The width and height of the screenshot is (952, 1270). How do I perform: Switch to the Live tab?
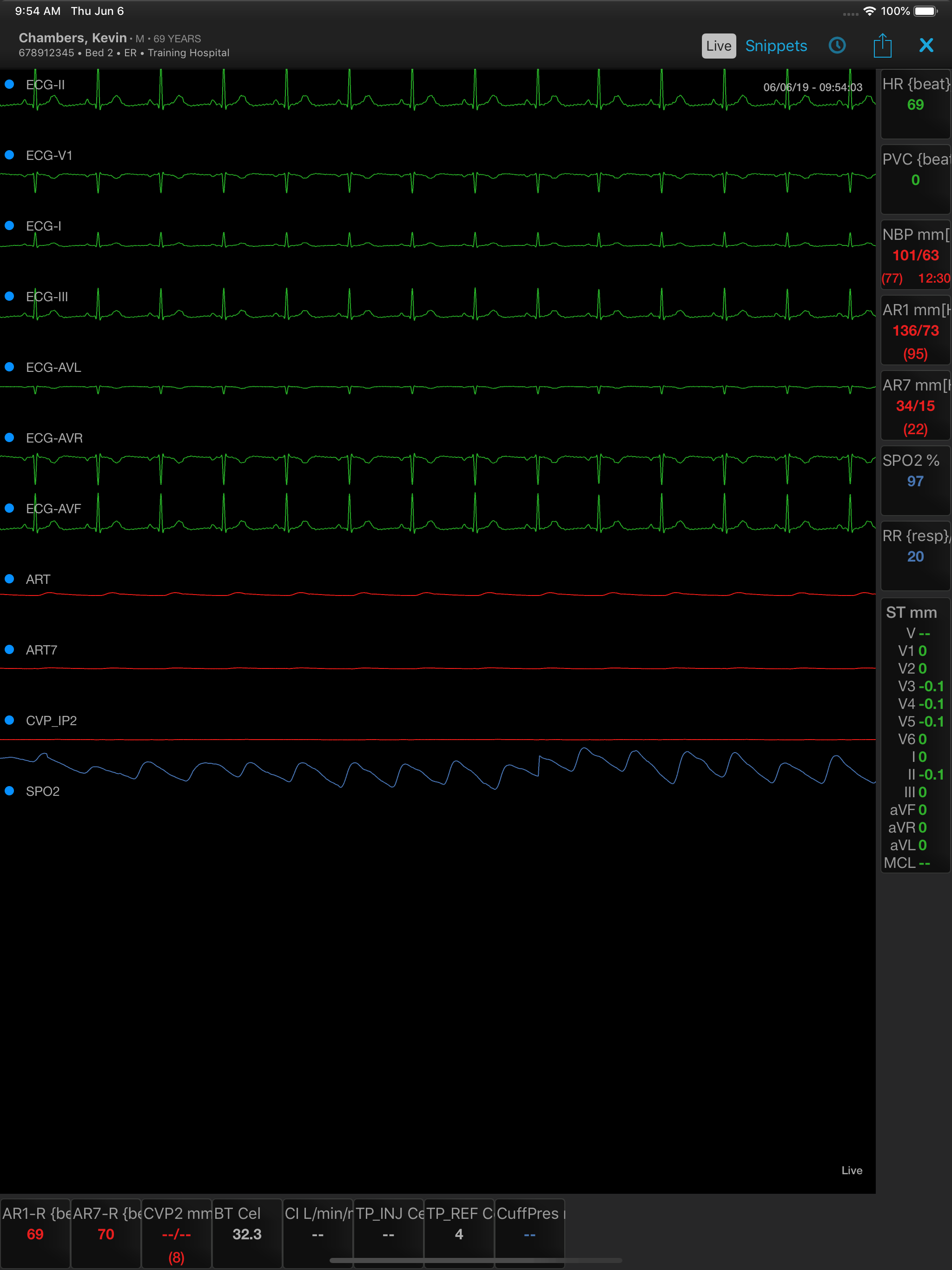718,46
